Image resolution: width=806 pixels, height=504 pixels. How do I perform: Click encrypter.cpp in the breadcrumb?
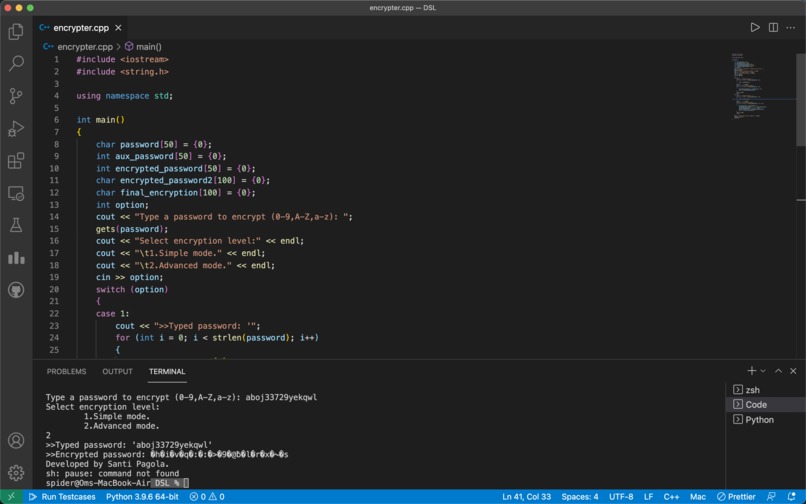84,47
